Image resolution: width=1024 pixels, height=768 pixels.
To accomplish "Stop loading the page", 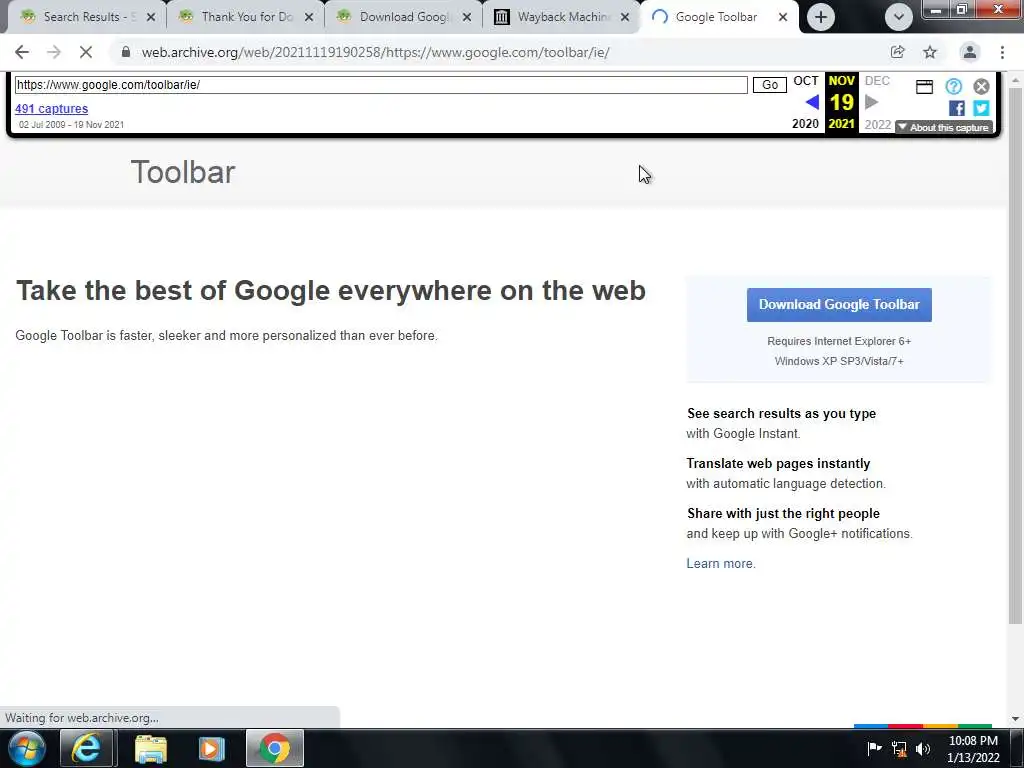I will coord(86,52).
